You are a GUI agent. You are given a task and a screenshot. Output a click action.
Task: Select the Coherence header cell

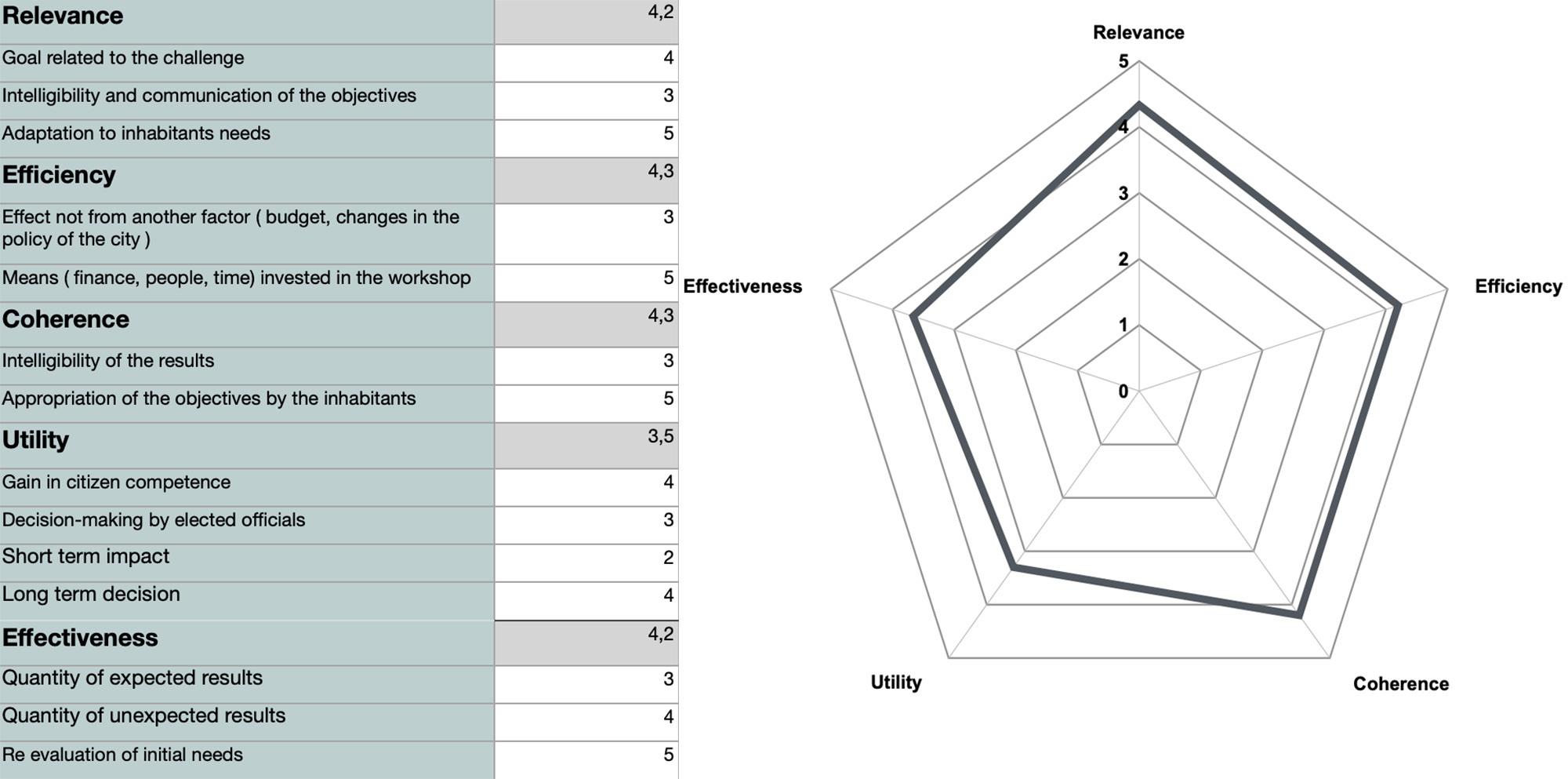(x=247, y=325)
